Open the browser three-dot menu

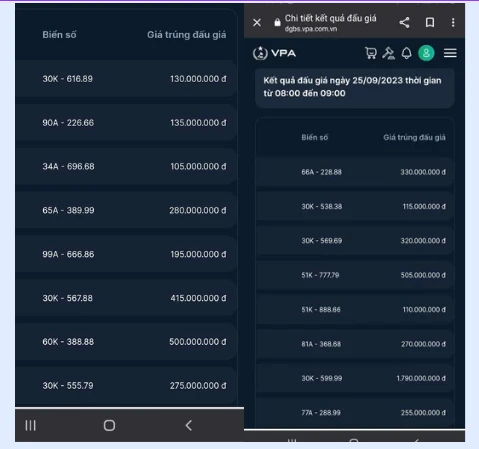[453, 23]
